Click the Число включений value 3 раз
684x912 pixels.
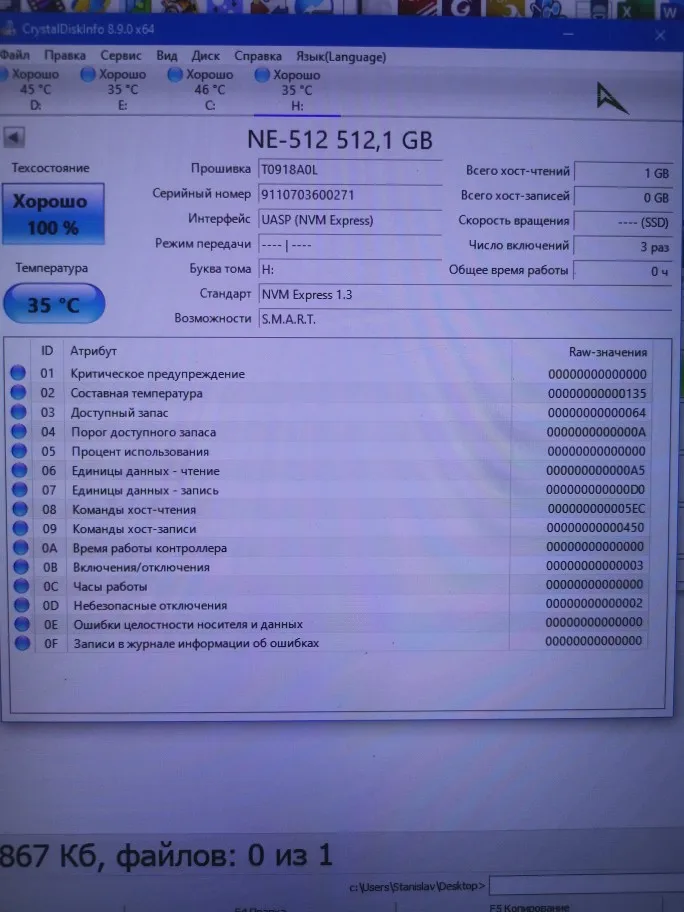pos(624,247)
